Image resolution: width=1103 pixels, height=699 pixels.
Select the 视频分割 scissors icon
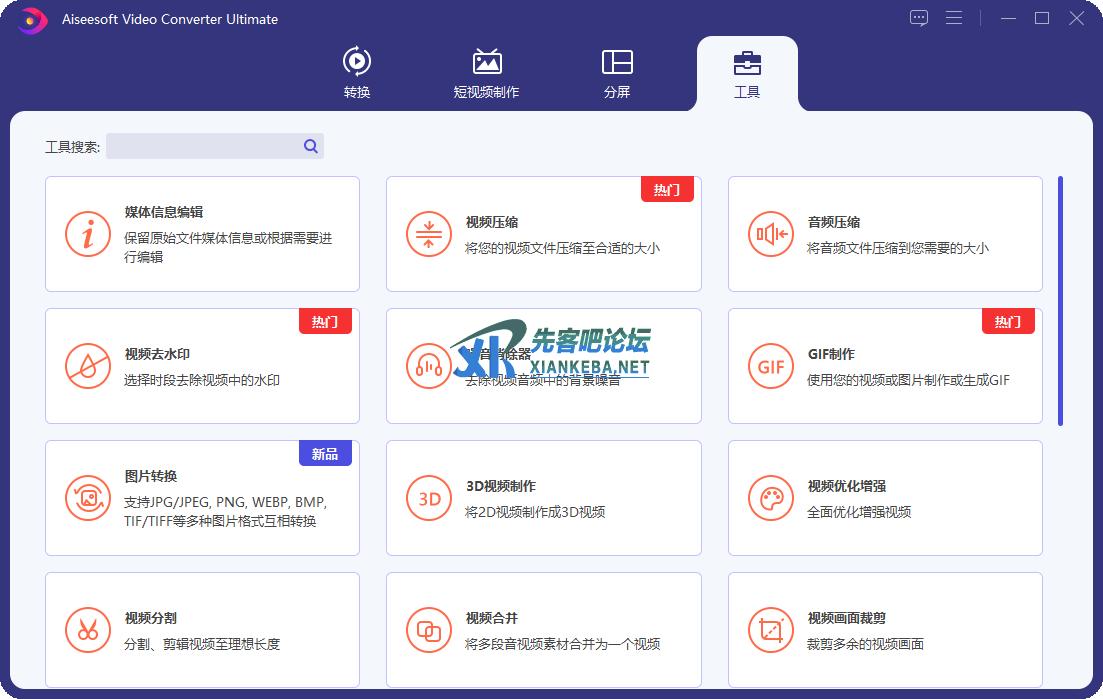tap(88, 631)
